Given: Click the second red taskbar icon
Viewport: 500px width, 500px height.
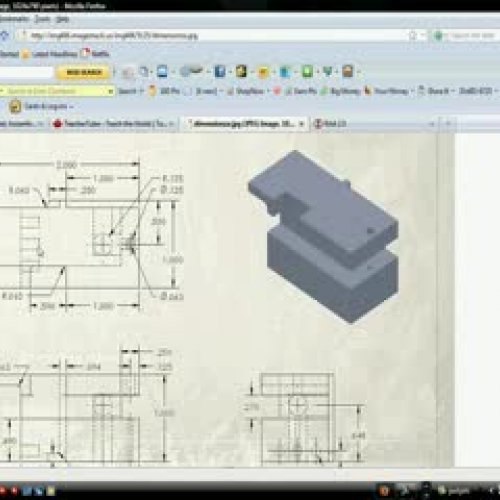Looking at the screenshot, I should (x=15, y=491).
